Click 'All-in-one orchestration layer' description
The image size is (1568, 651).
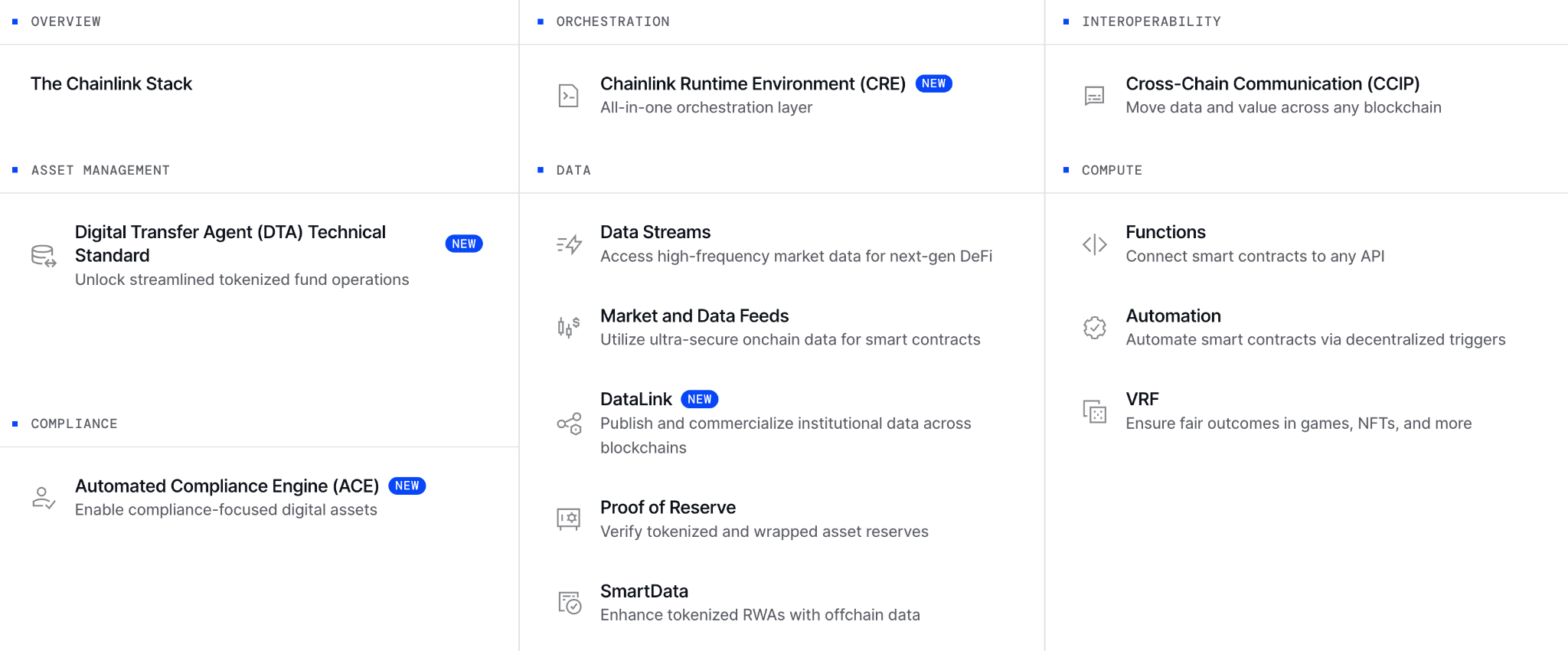(706, 107)
